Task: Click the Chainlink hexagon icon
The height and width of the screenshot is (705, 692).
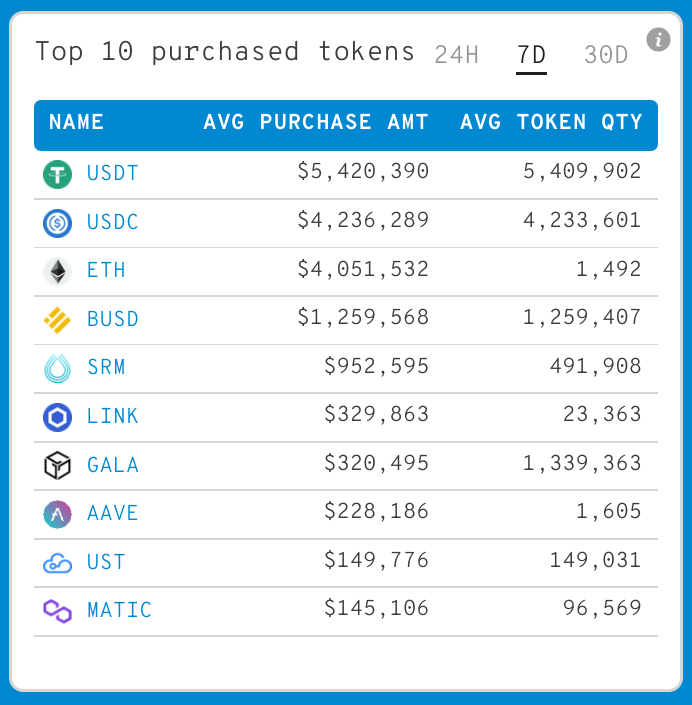Action: [x=58, y=417]
